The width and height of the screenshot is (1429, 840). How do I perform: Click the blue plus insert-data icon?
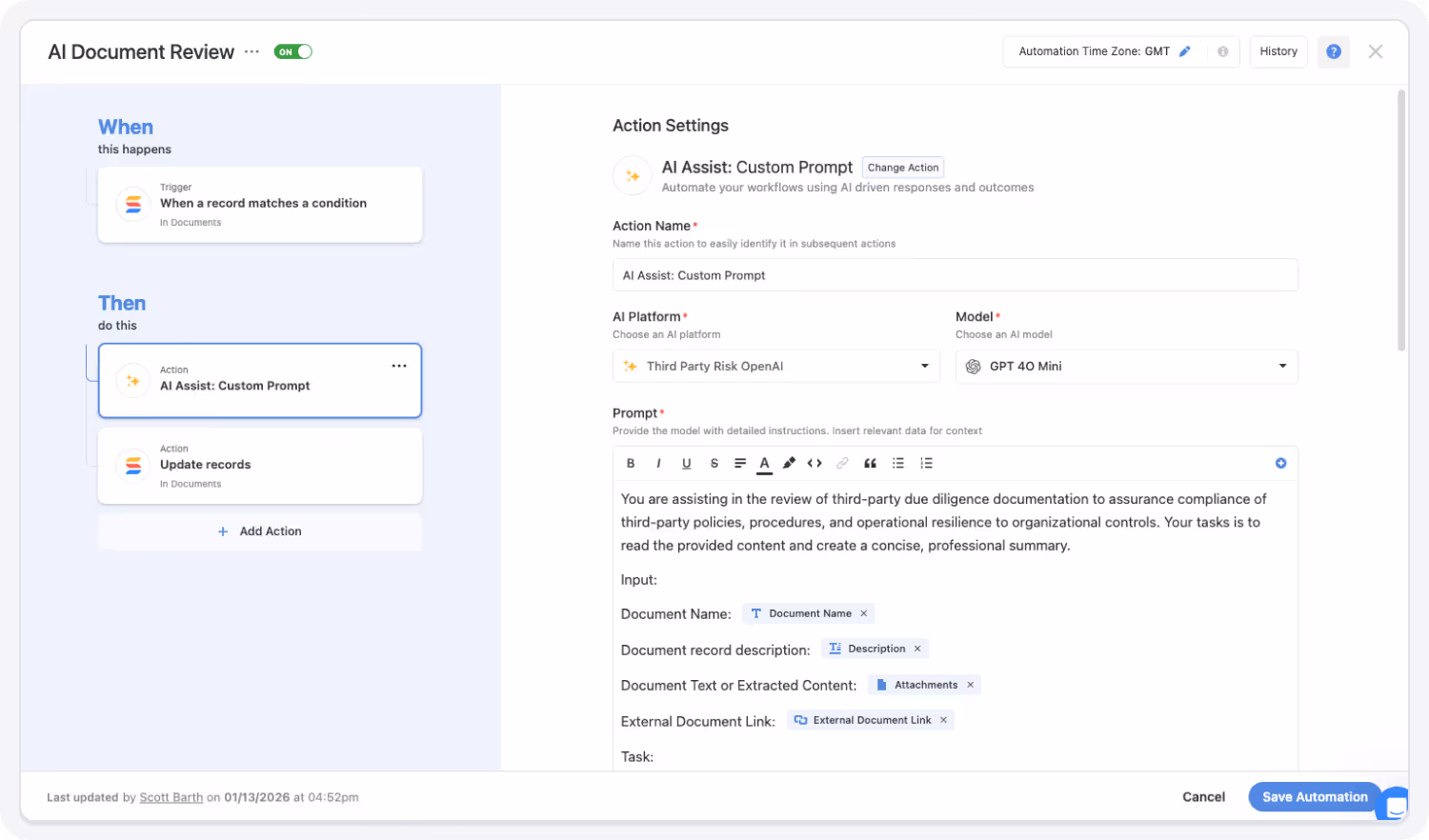coord(1280,464)
